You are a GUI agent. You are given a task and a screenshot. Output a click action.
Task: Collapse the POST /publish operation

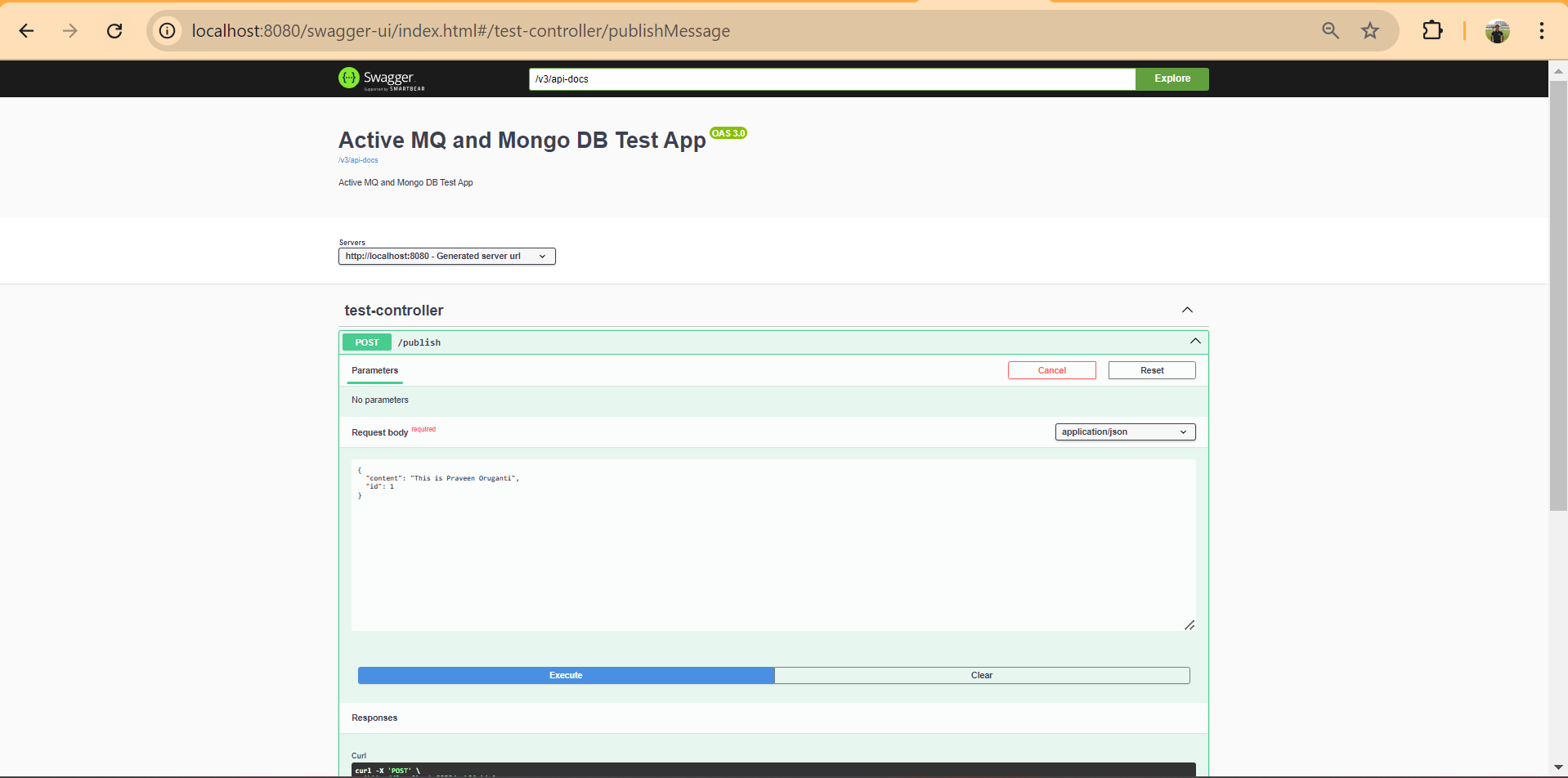click(x=1195, y=342)
